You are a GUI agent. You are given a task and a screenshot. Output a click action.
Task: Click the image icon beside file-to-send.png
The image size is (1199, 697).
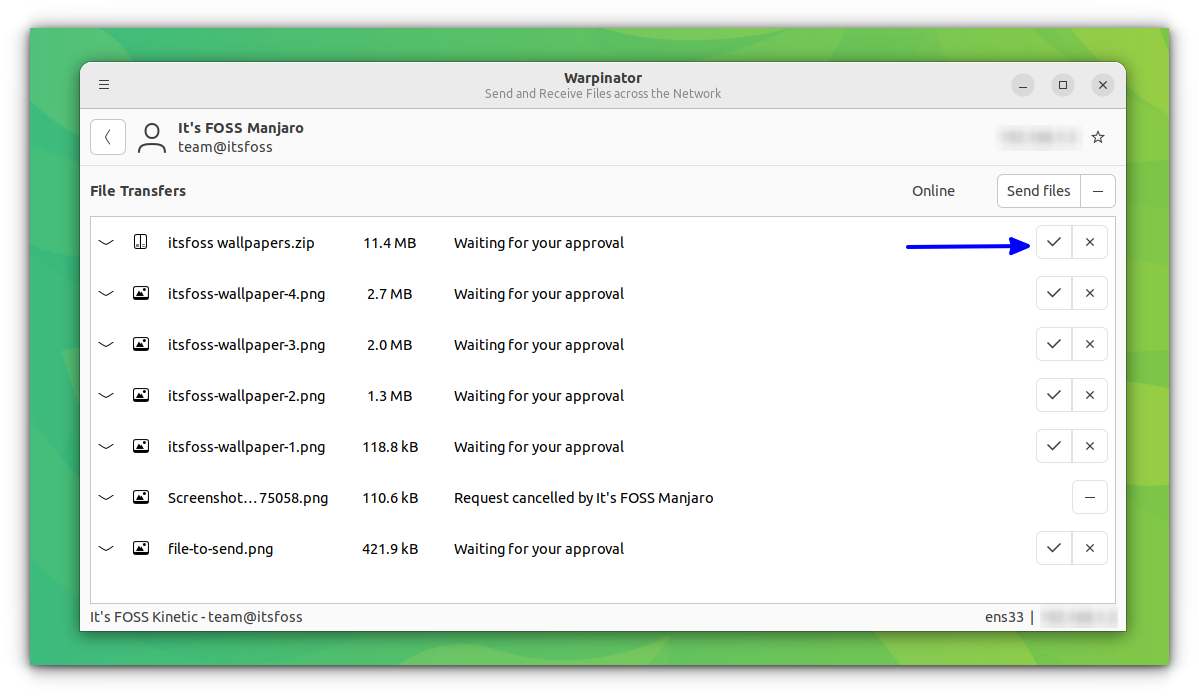[140, 547]
